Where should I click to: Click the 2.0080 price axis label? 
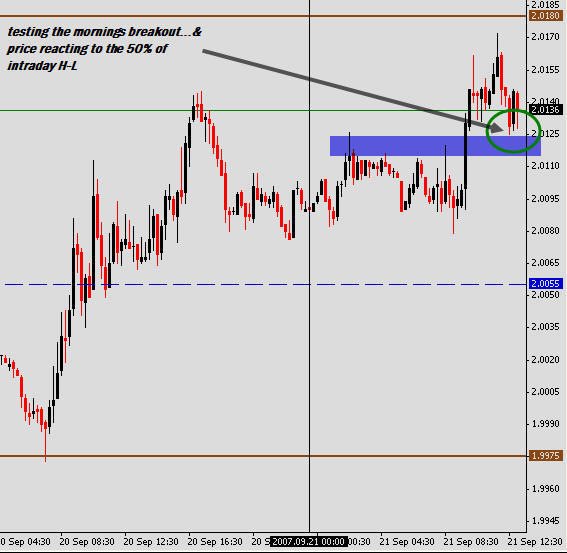point(546,230)
